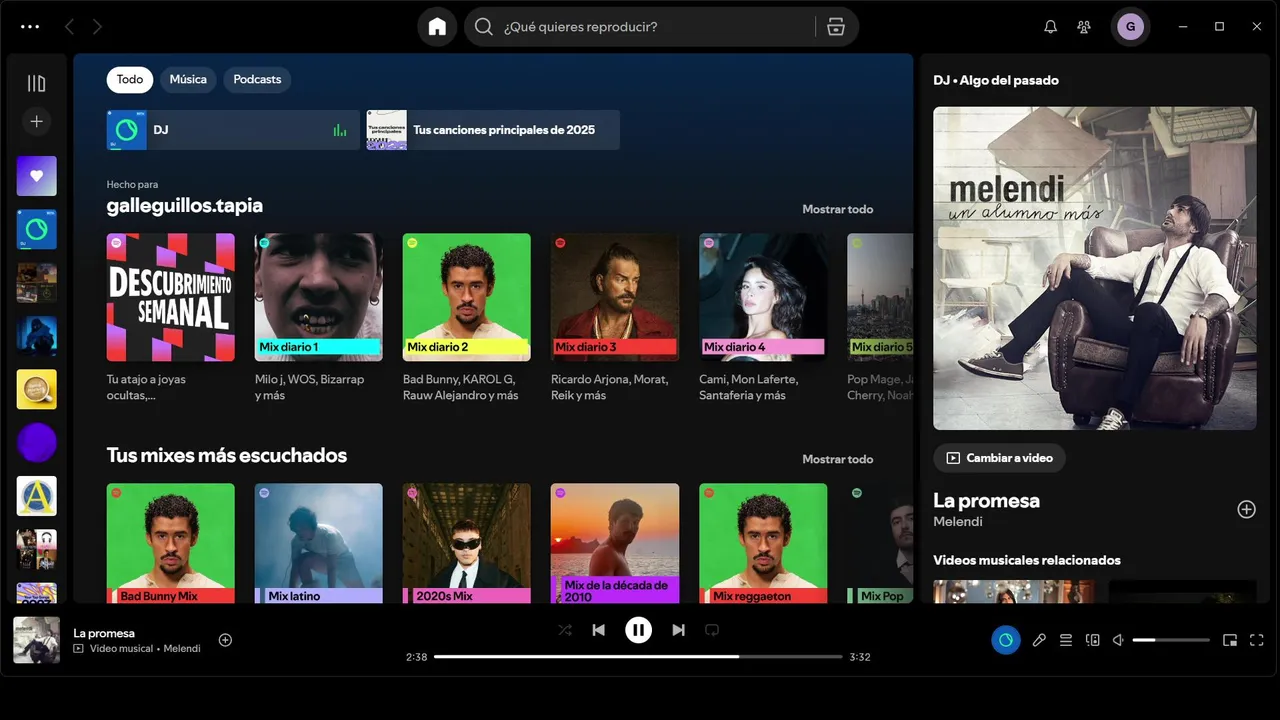The height and width of the screenshot is (720, 1280).
Task: Open the solid purple circle playlist in sidebar
Action: click(x=37, y=442)
